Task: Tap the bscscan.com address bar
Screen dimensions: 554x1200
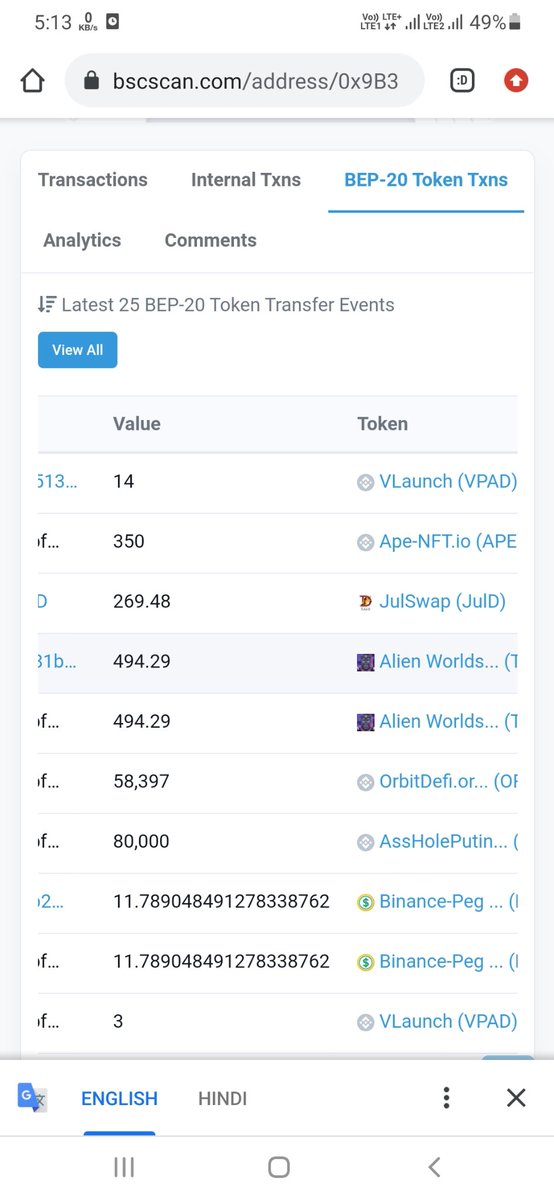Action: tap(245, 81)
